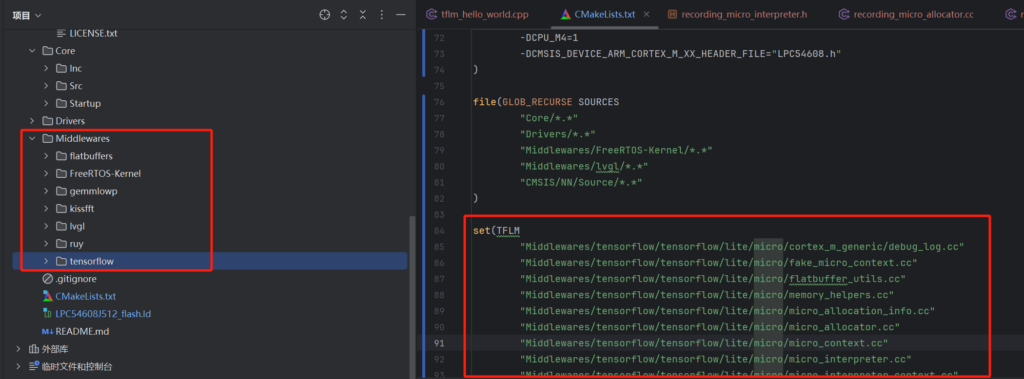The height and width of the screenshot is (379, 1024).
Task: Click the markdown icon beside README.md
Action: tap(47, 332)
